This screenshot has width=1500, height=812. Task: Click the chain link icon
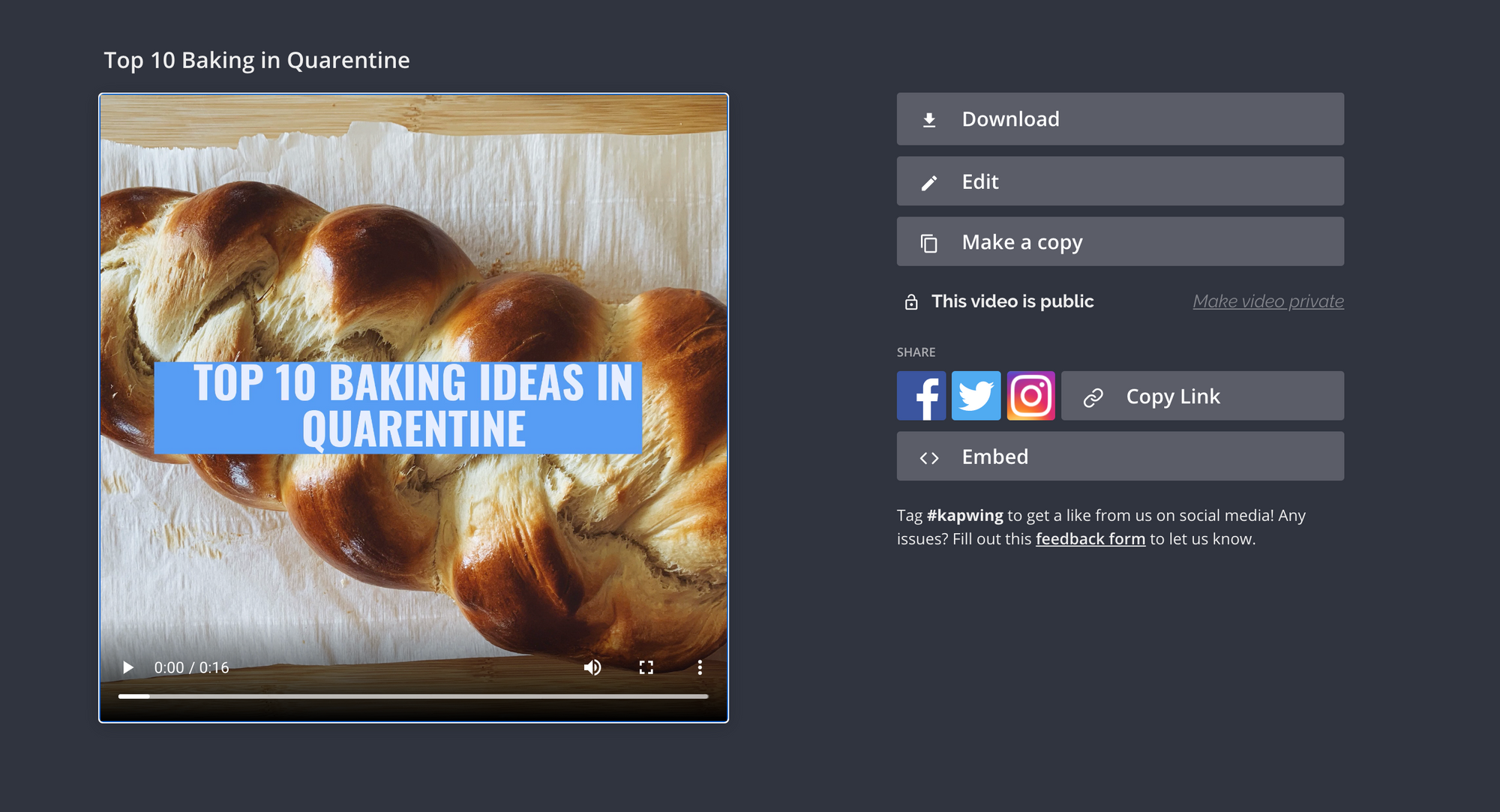(1093, 397)
